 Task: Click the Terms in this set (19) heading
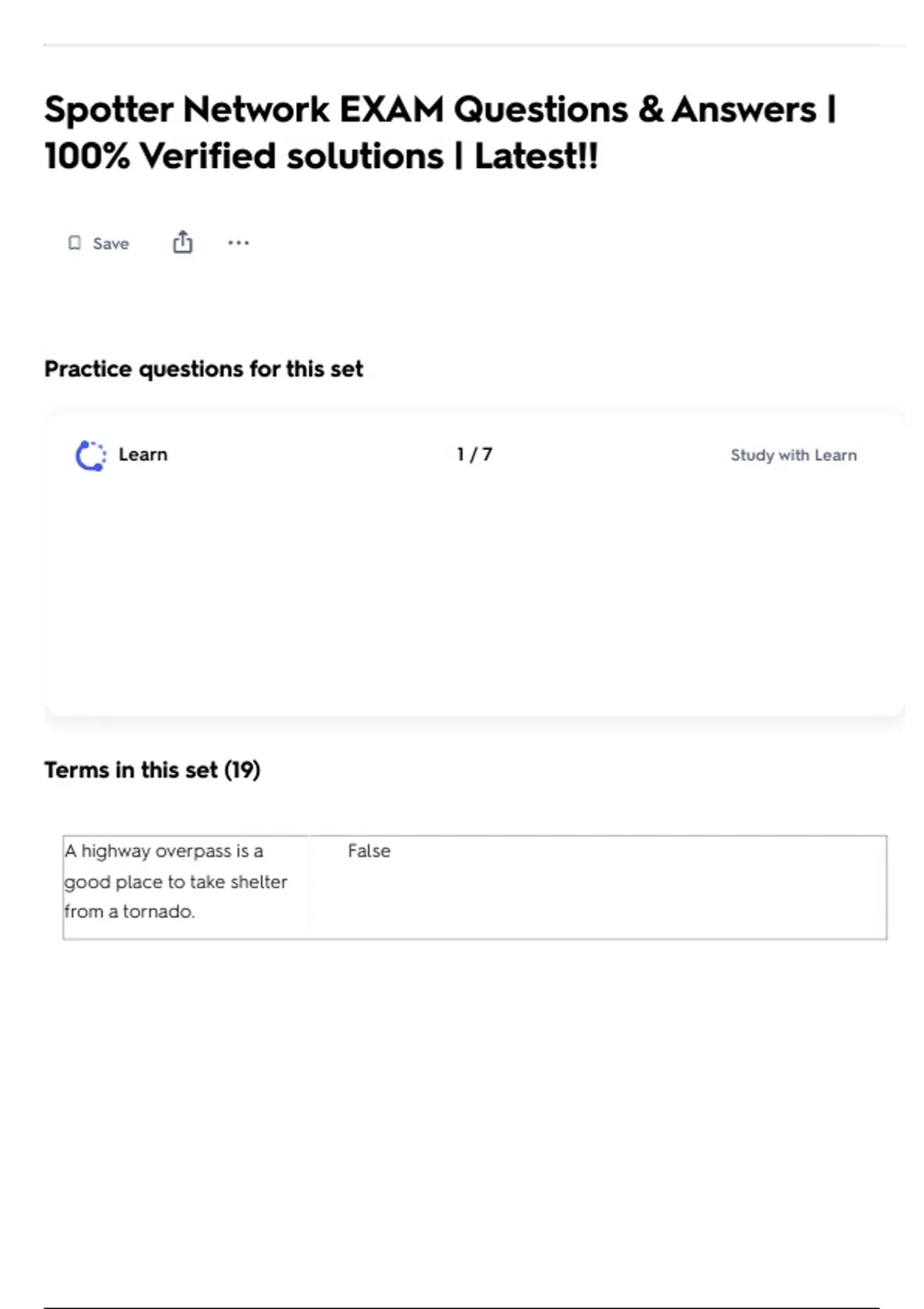tap(152, 770)
